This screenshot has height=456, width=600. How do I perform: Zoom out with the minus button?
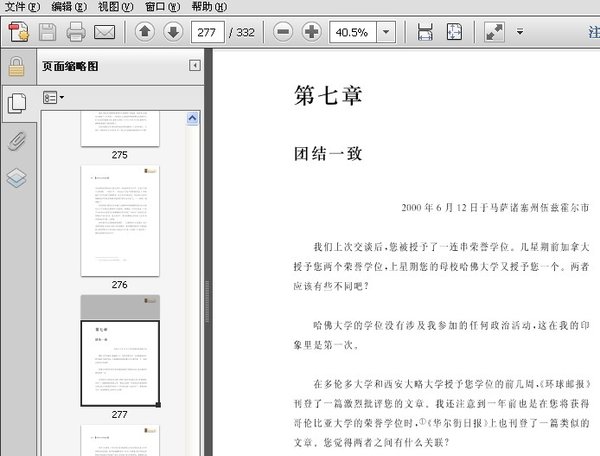283,32
